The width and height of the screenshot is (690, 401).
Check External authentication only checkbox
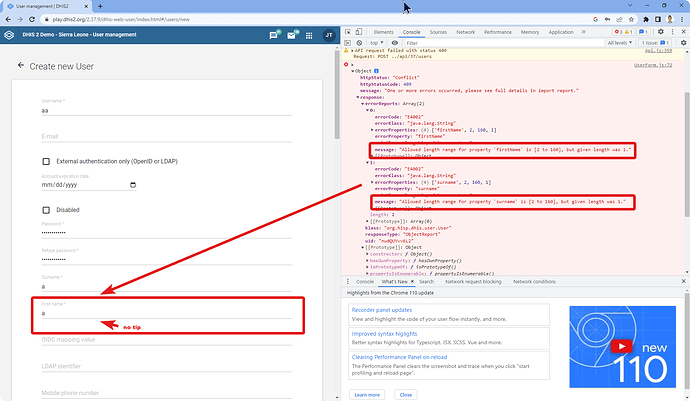click(x=46, y=162)
